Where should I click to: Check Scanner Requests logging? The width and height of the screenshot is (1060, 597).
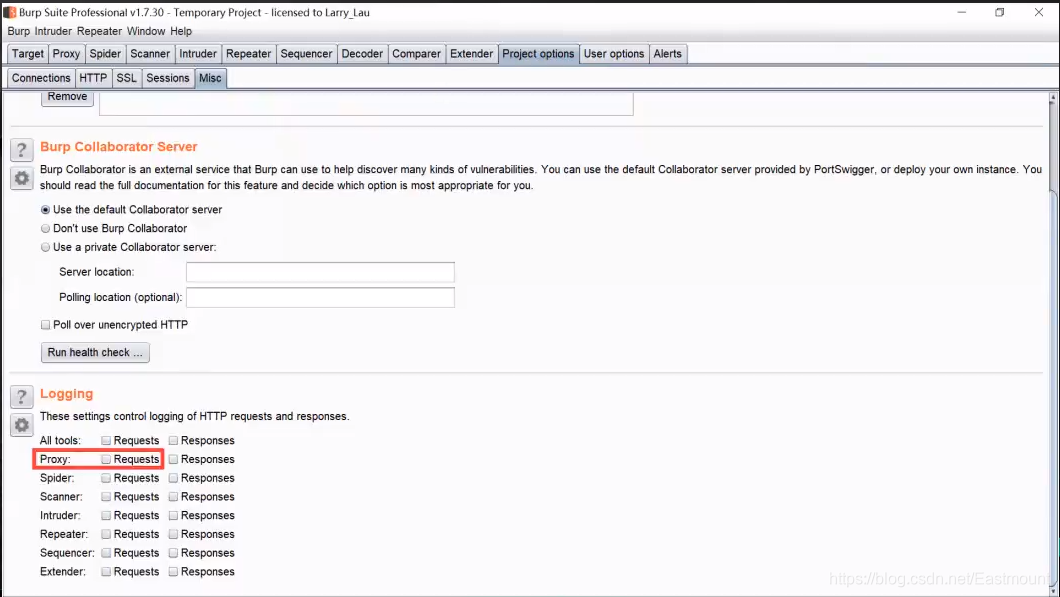pos(106,497)
